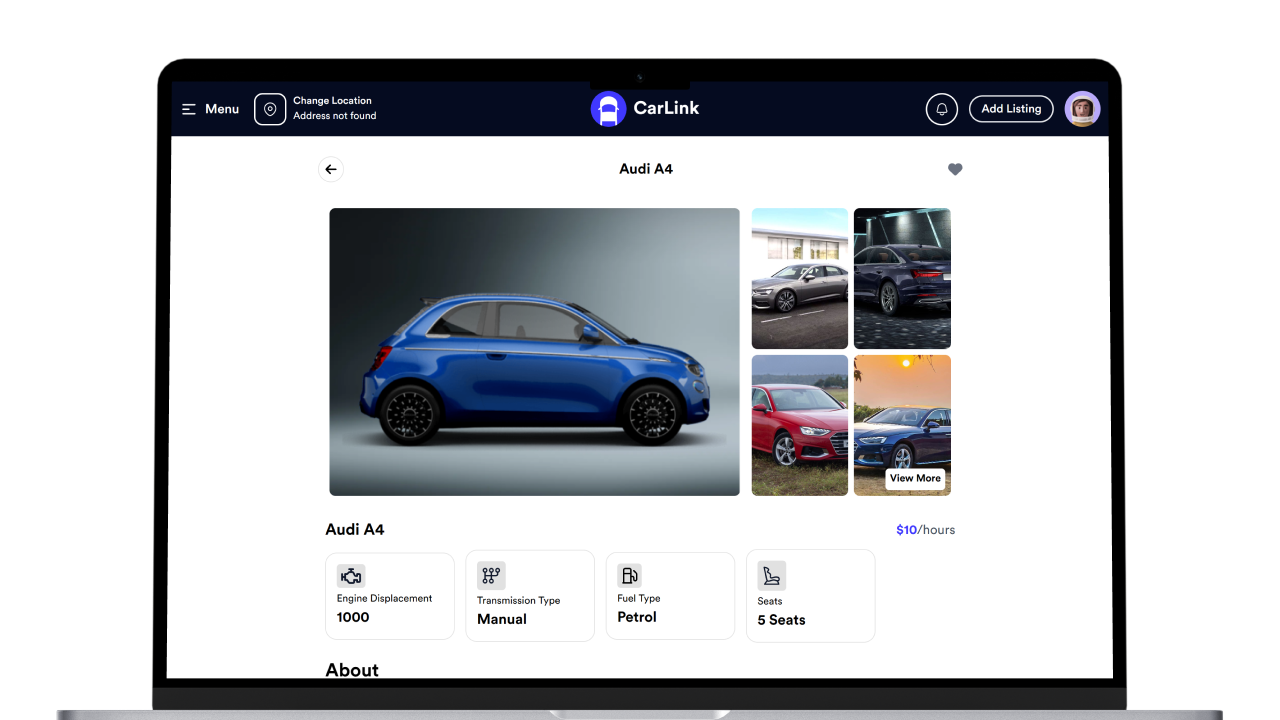Open the sunset blue Audi thumbnail
Image resolution: width=1280 pixels, height=720 pixels.
tap(902, 425)
